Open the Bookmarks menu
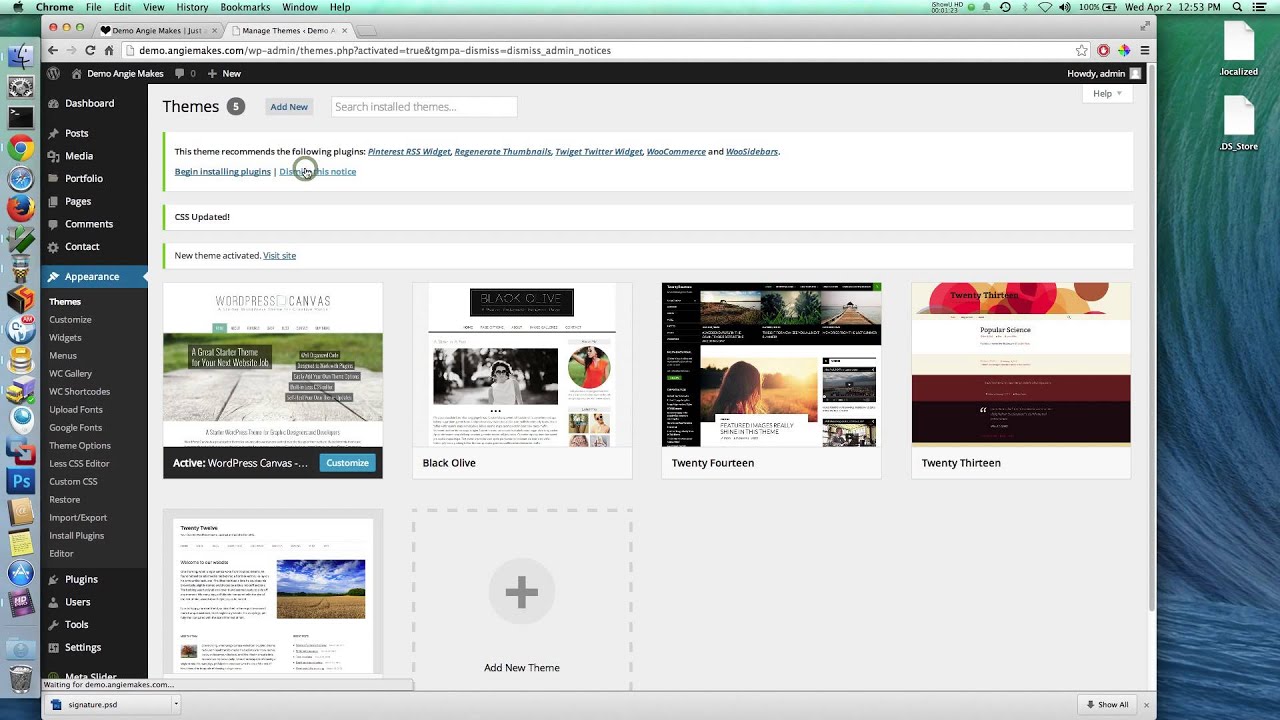Viewport: 1280px width, 720px height. (x=245, y=7)
